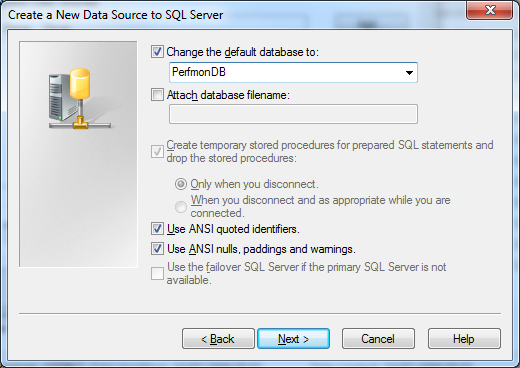The image size is (520, 368).
Task: Close the dialog with the red X
Action: tap(489, 10)
